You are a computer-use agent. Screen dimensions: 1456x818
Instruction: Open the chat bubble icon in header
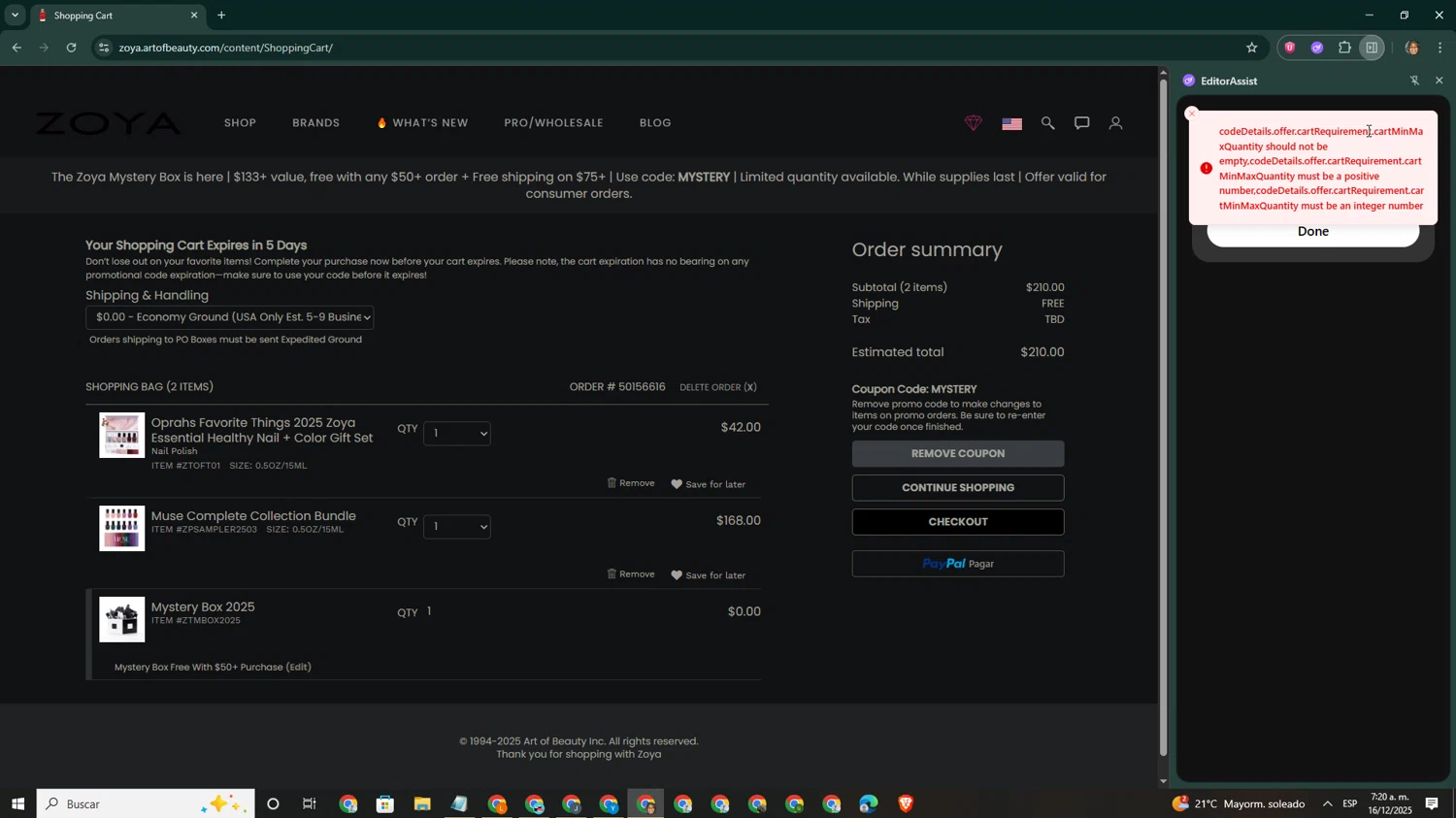tap(1081, 123)
